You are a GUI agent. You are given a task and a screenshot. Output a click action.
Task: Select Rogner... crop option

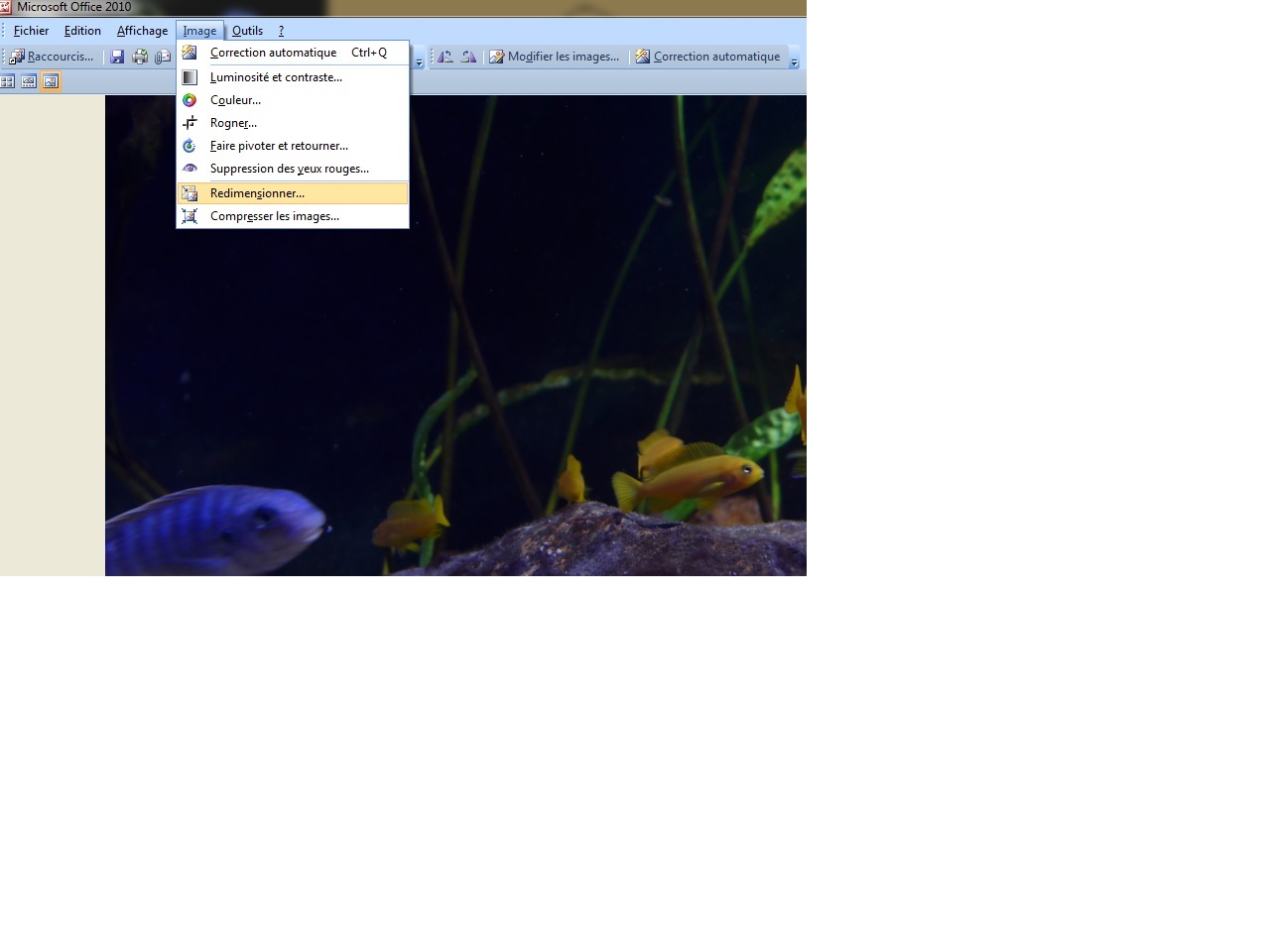pos(233,123)
